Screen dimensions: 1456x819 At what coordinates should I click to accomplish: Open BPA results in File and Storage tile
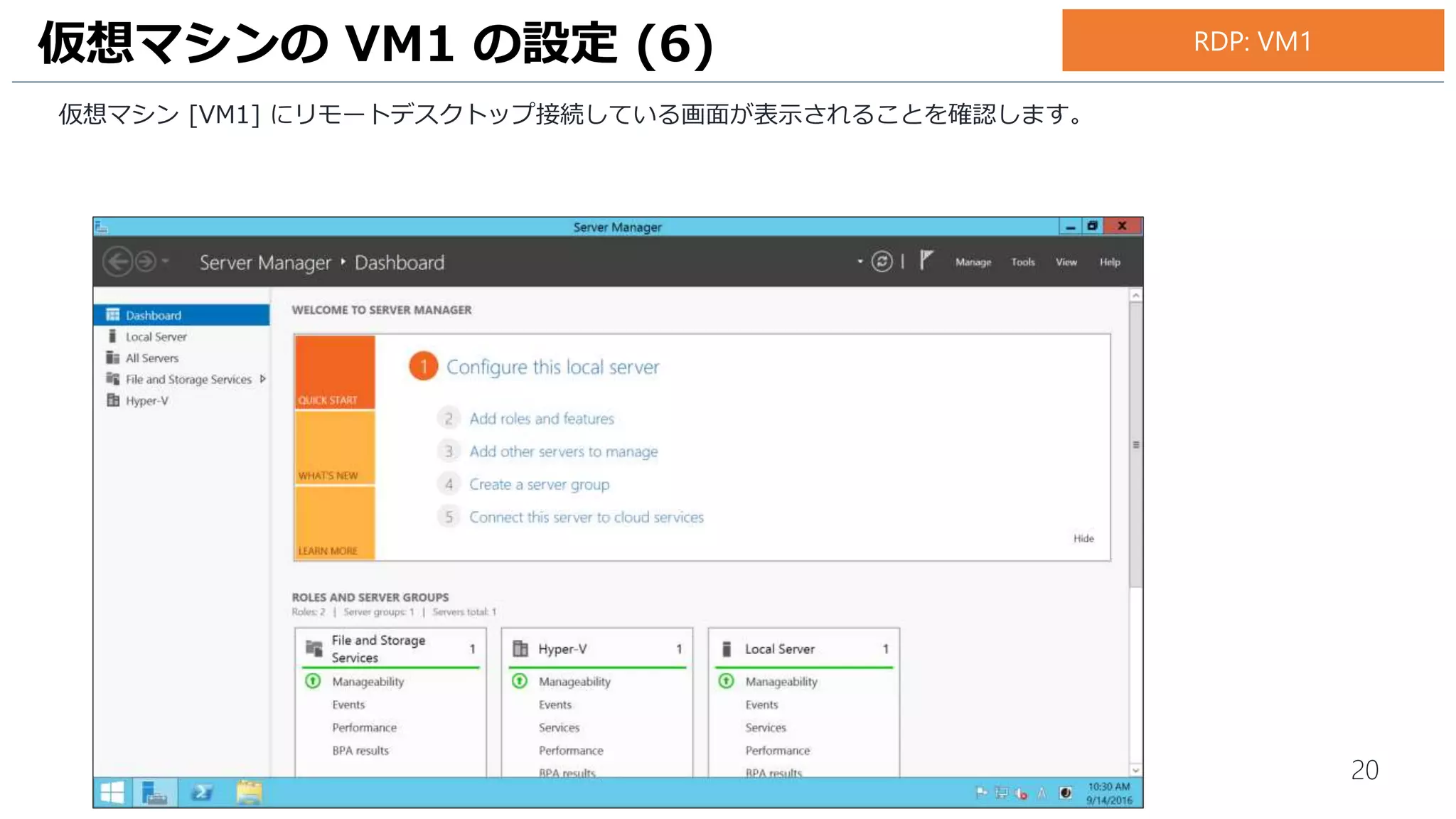point(360,750)
